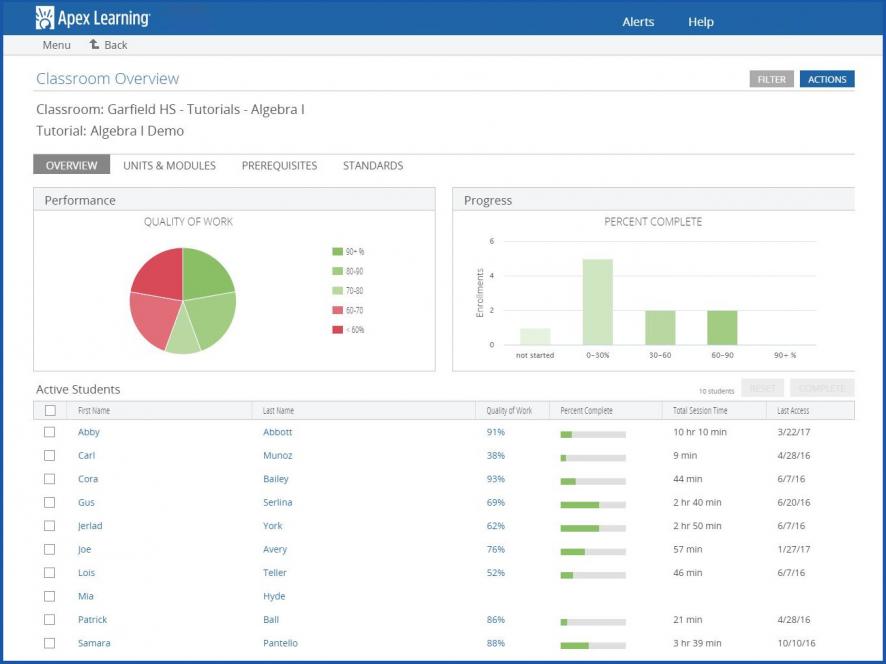This screenshot has width=886, height=664.
Task: Switch to the Units & Modules tab
Action: point(169,166)
